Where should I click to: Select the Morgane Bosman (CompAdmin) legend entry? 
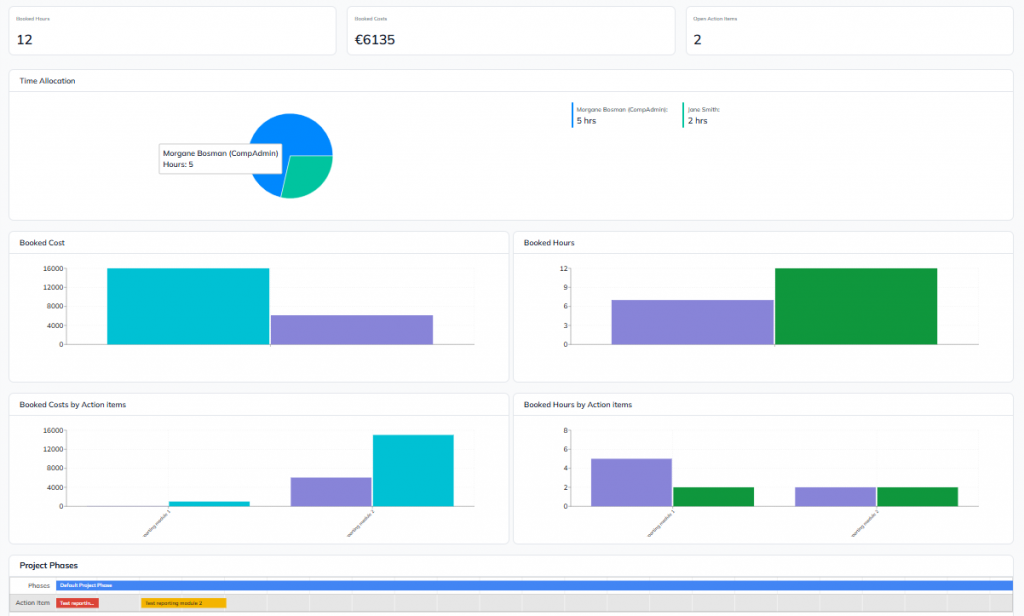620,115
